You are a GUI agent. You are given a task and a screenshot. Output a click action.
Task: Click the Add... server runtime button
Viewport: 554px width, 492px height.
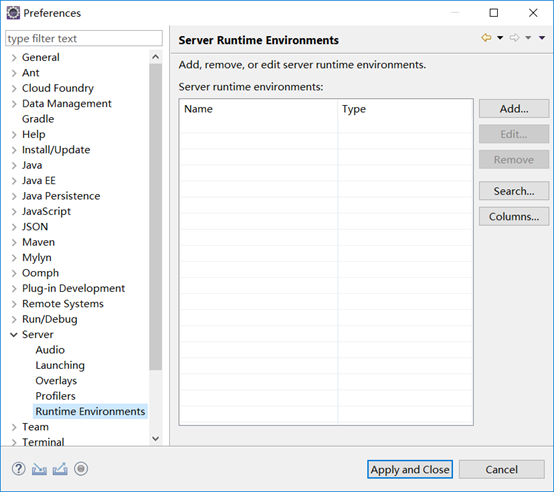(514, 109)
